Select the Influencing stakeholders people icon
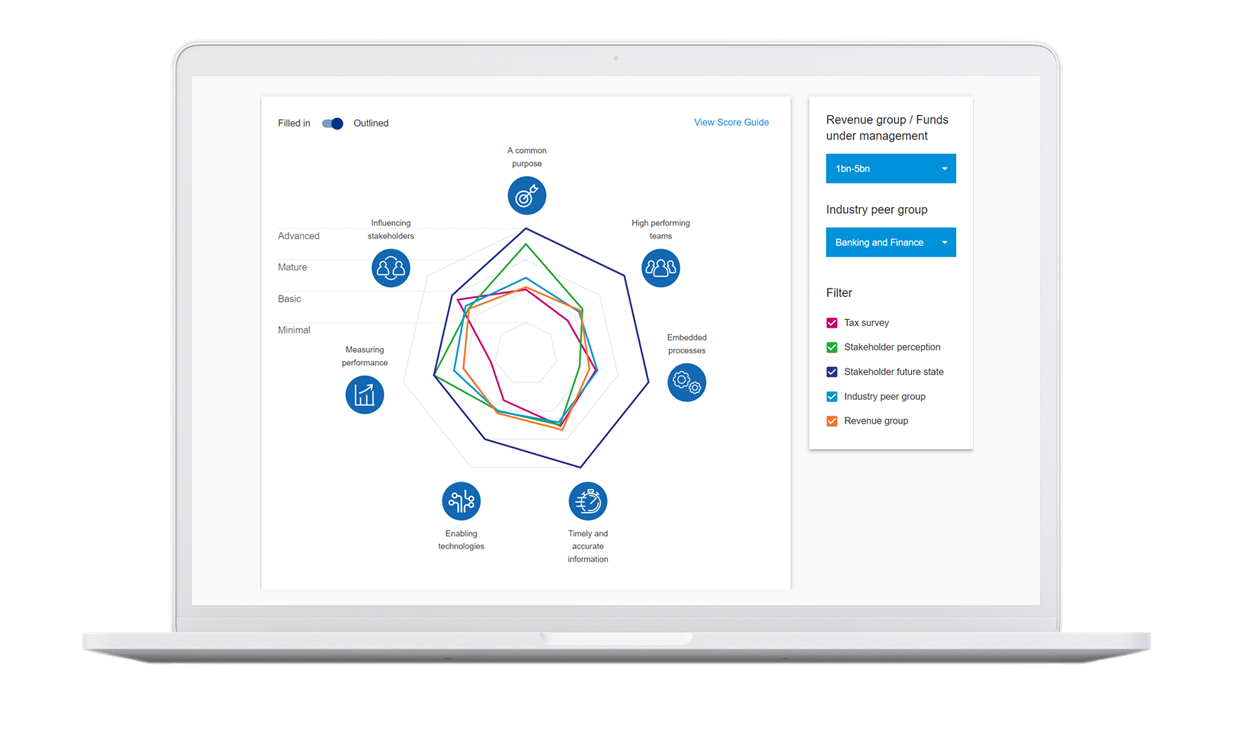The height and width of the screenshot is (734, 1234). [391, 268]
